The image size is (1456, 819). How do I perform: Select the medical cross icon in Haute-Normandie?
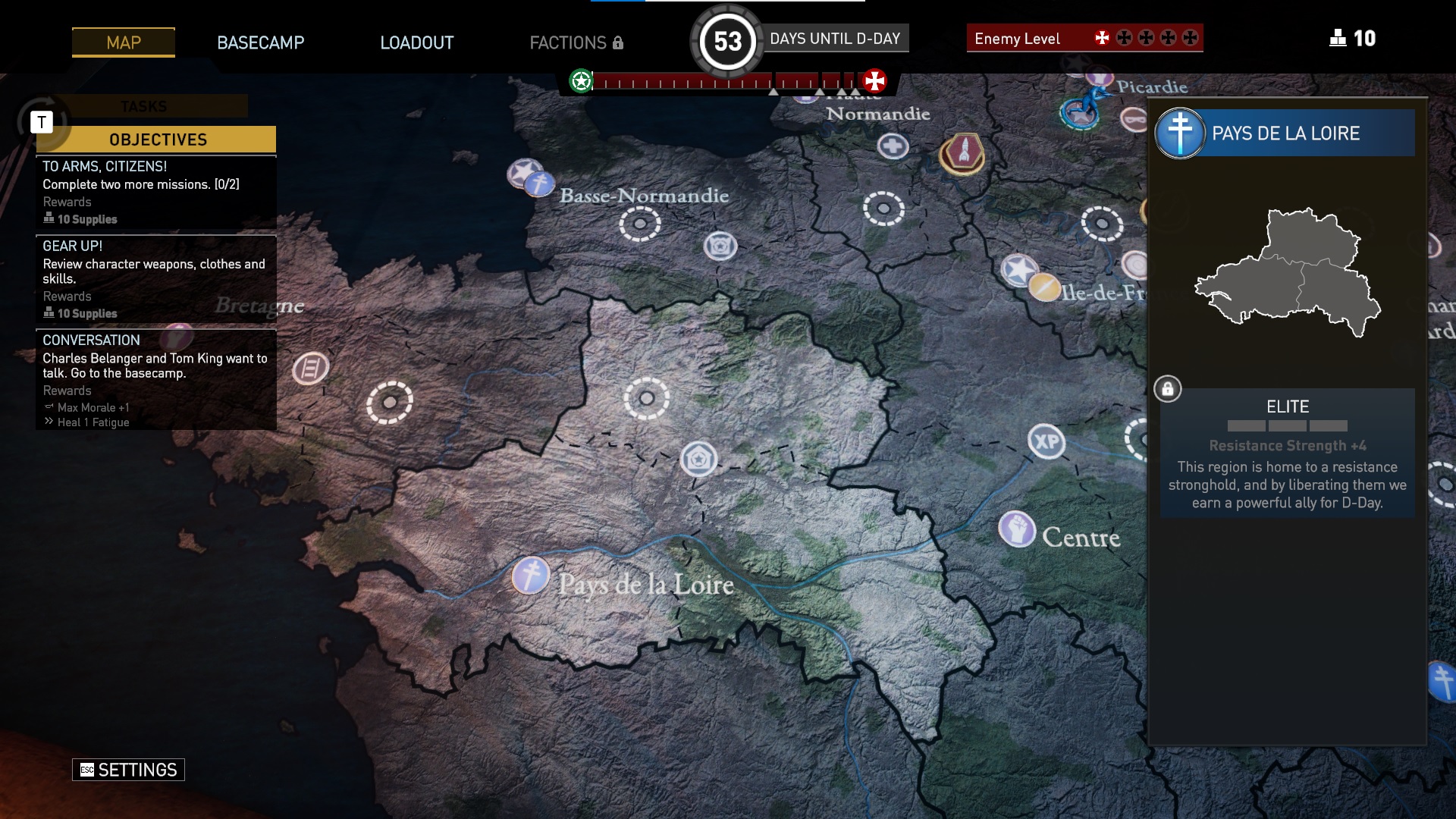pyautogui.click(x=893, y=146)
